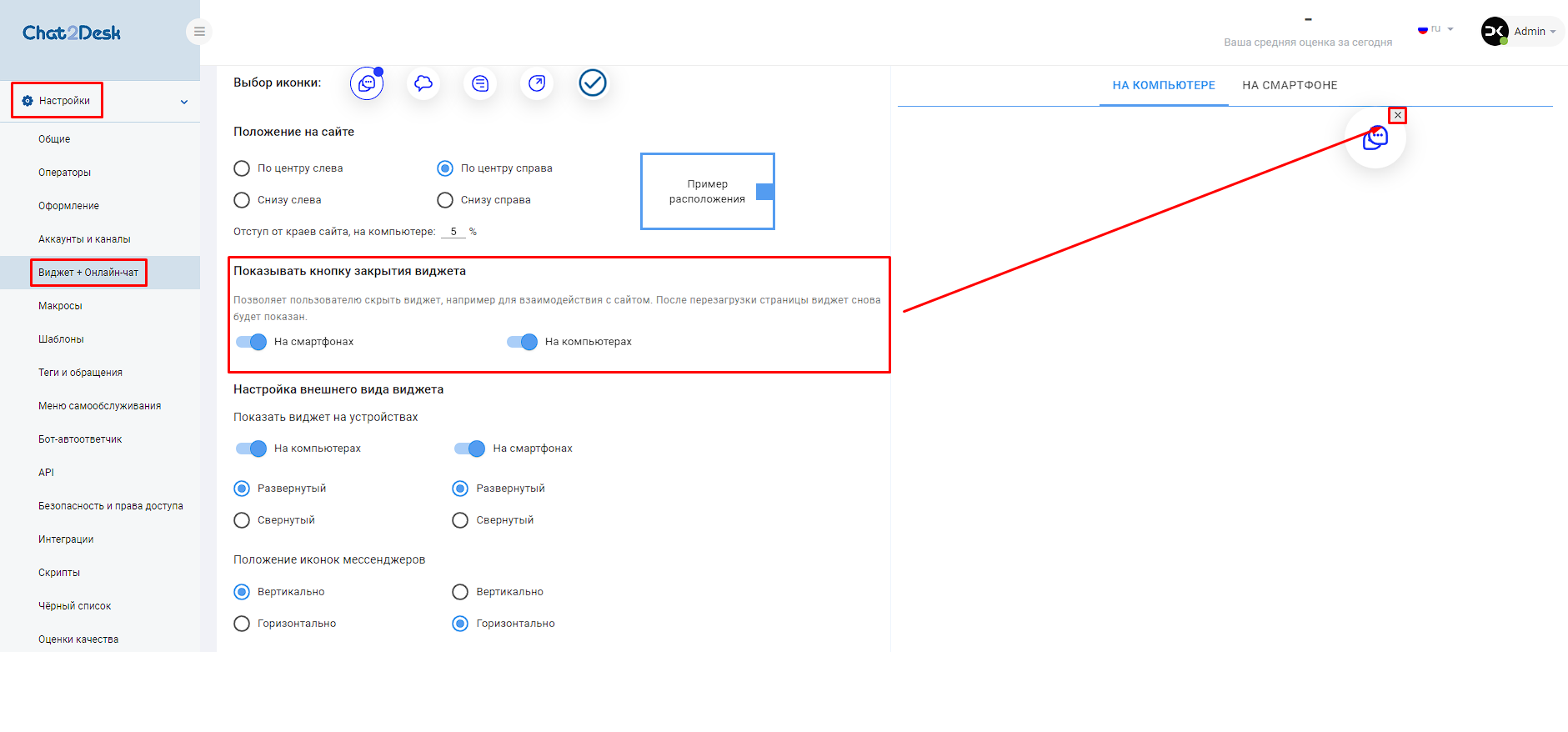Choose the checkmark circle widget icon
This screenshot has width=1568, height=732.
click(593, 83)
